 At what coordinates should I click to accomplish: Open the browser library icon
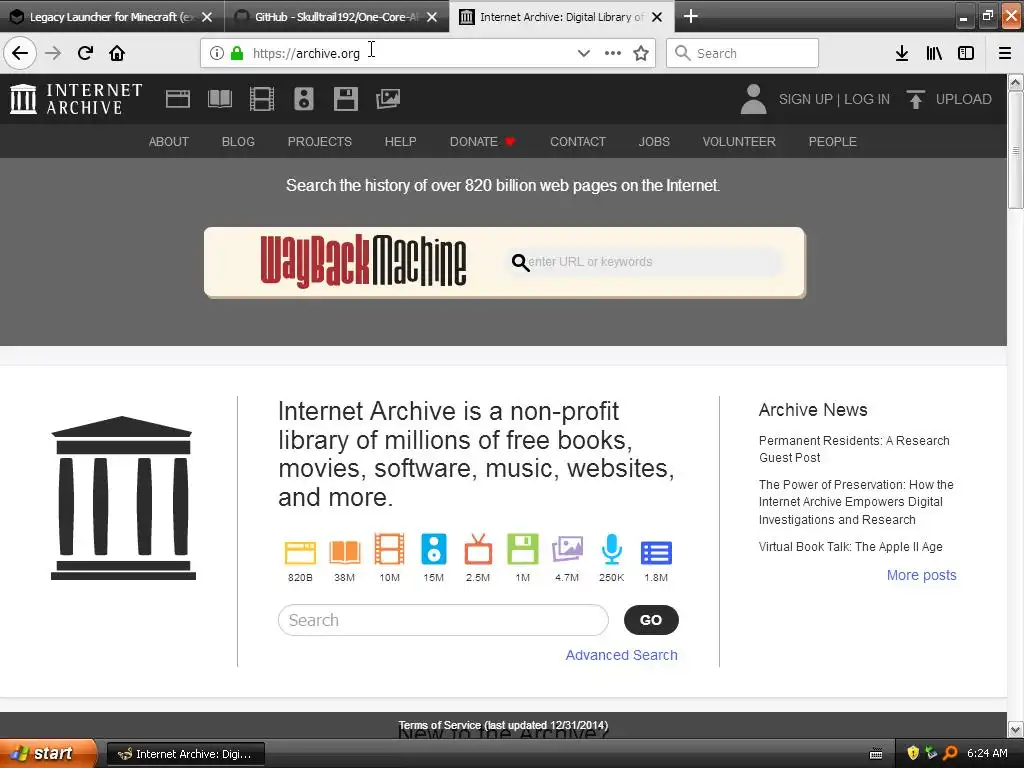point(934,54)
